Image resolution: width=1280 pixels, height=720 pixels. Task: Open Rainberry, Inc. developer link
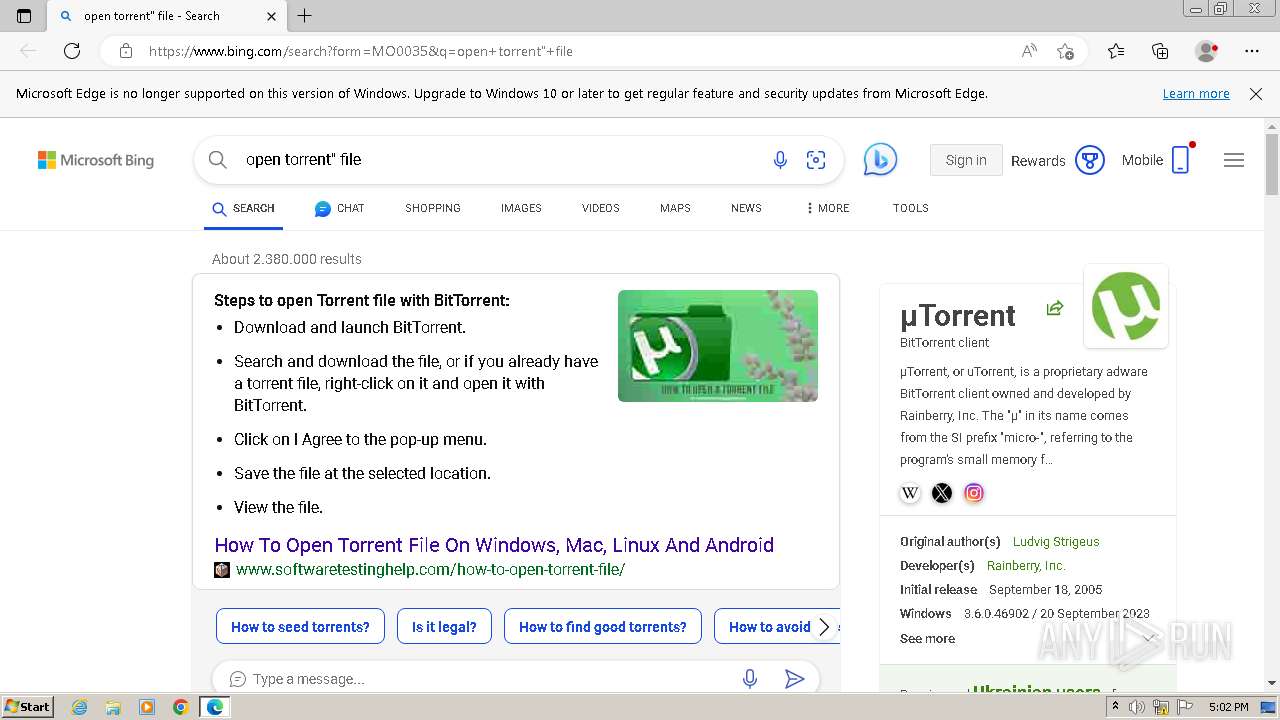1026,566
